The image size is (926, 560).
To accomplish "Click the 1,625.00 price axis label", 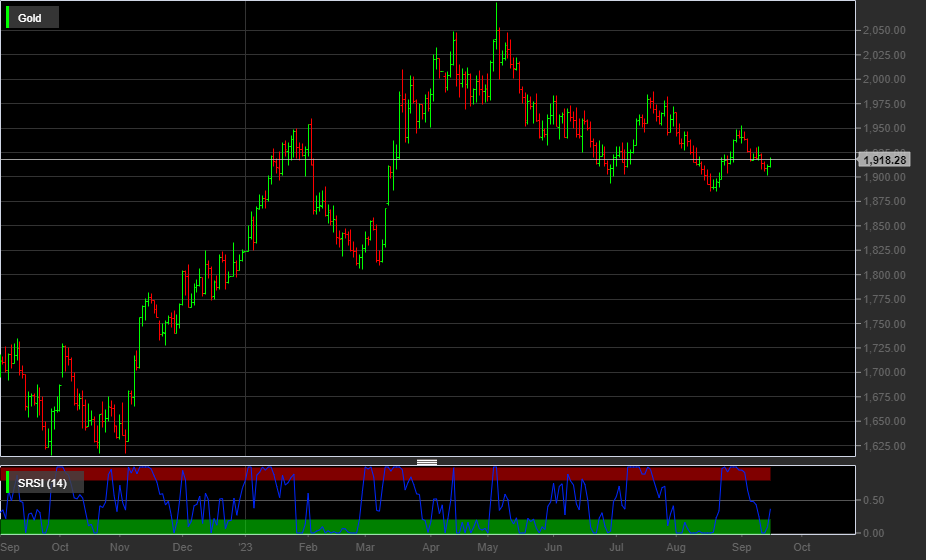I will pyautogui.click(x=884, y=446).
